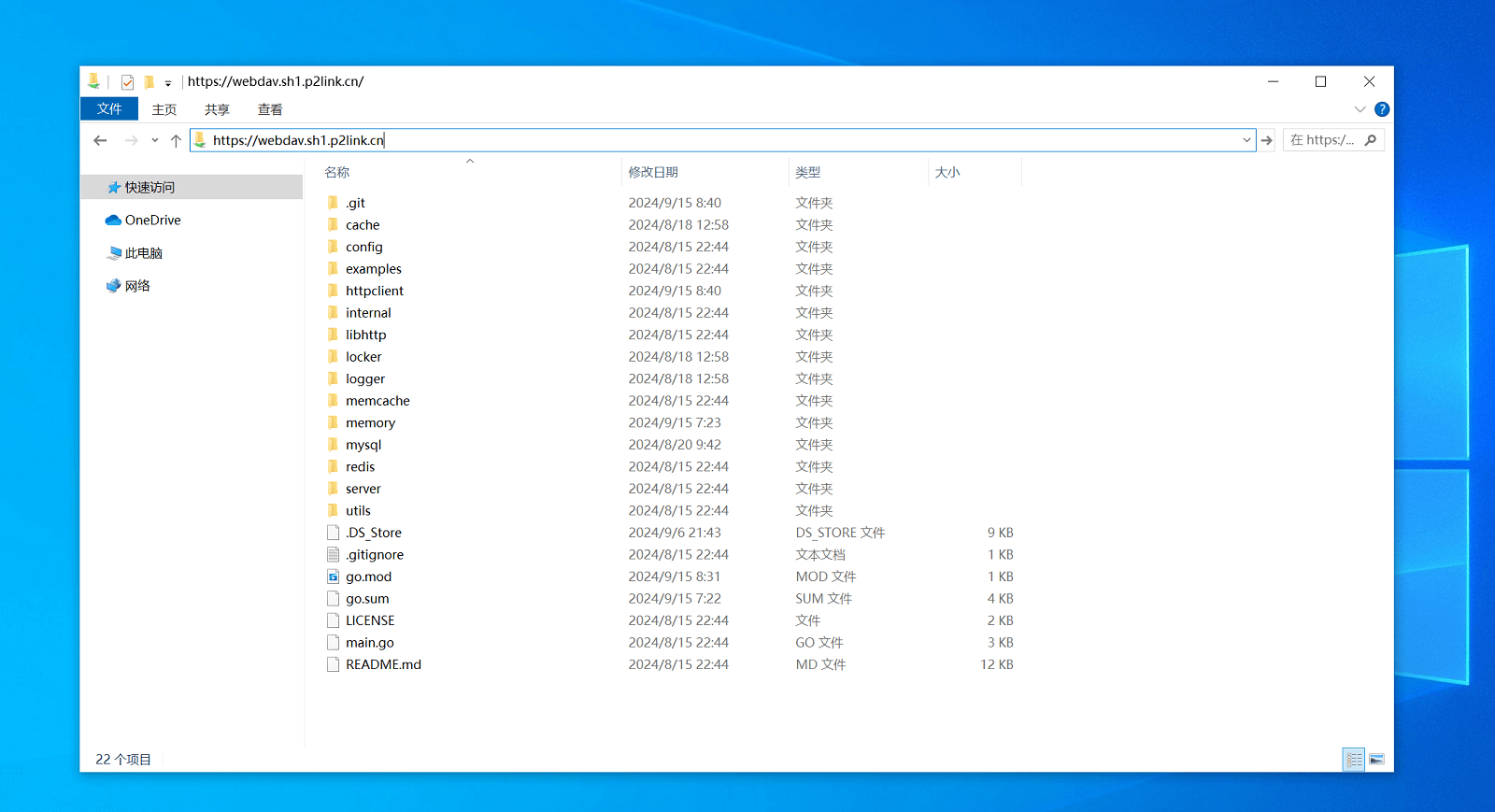Click the 2024/8/20 9:42 date for mysql

(x=675, y=445)
